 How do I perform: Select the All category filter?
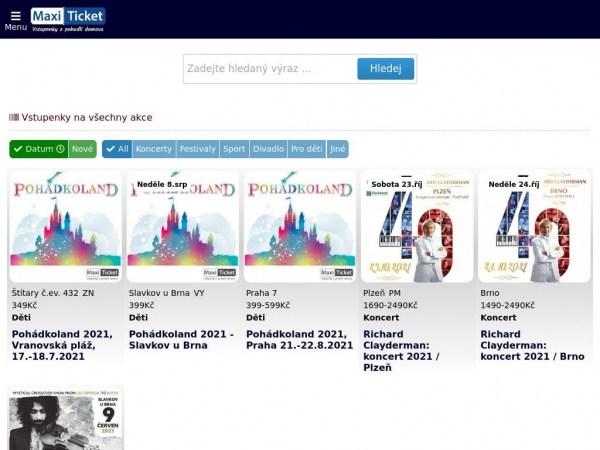coord(117,149)
